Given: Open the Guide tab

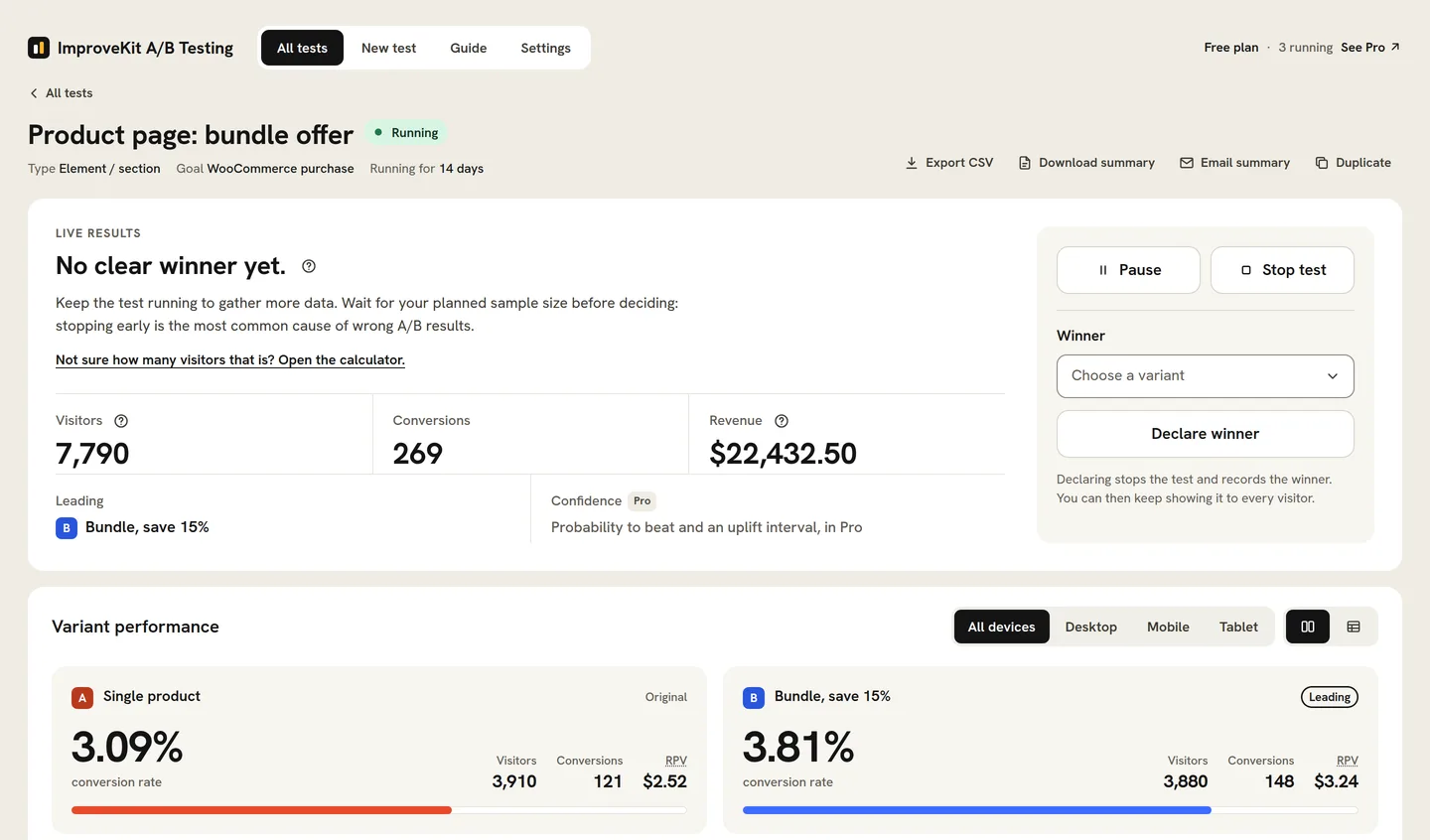Looking at the screenshot, I should point(469,48).
